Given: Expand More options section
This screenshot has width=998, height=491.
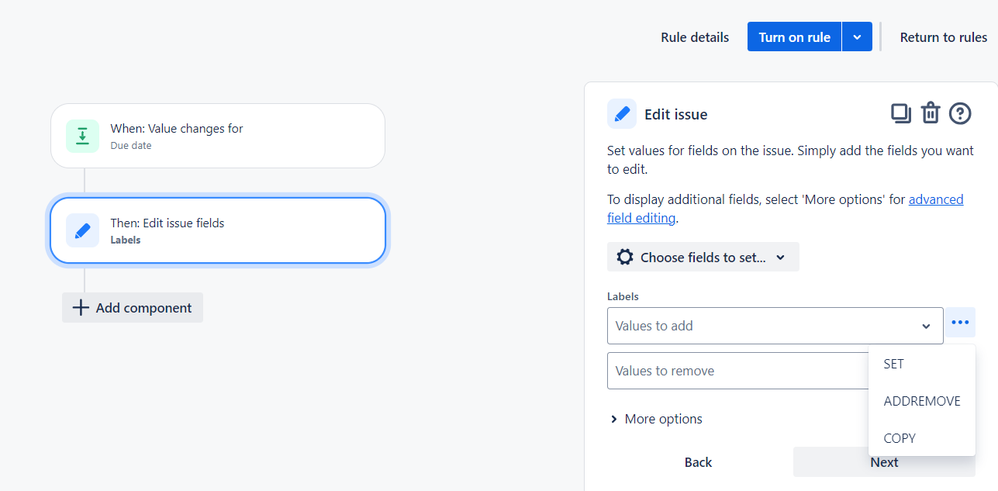Looking at the screenshot, I should (656, 419).
